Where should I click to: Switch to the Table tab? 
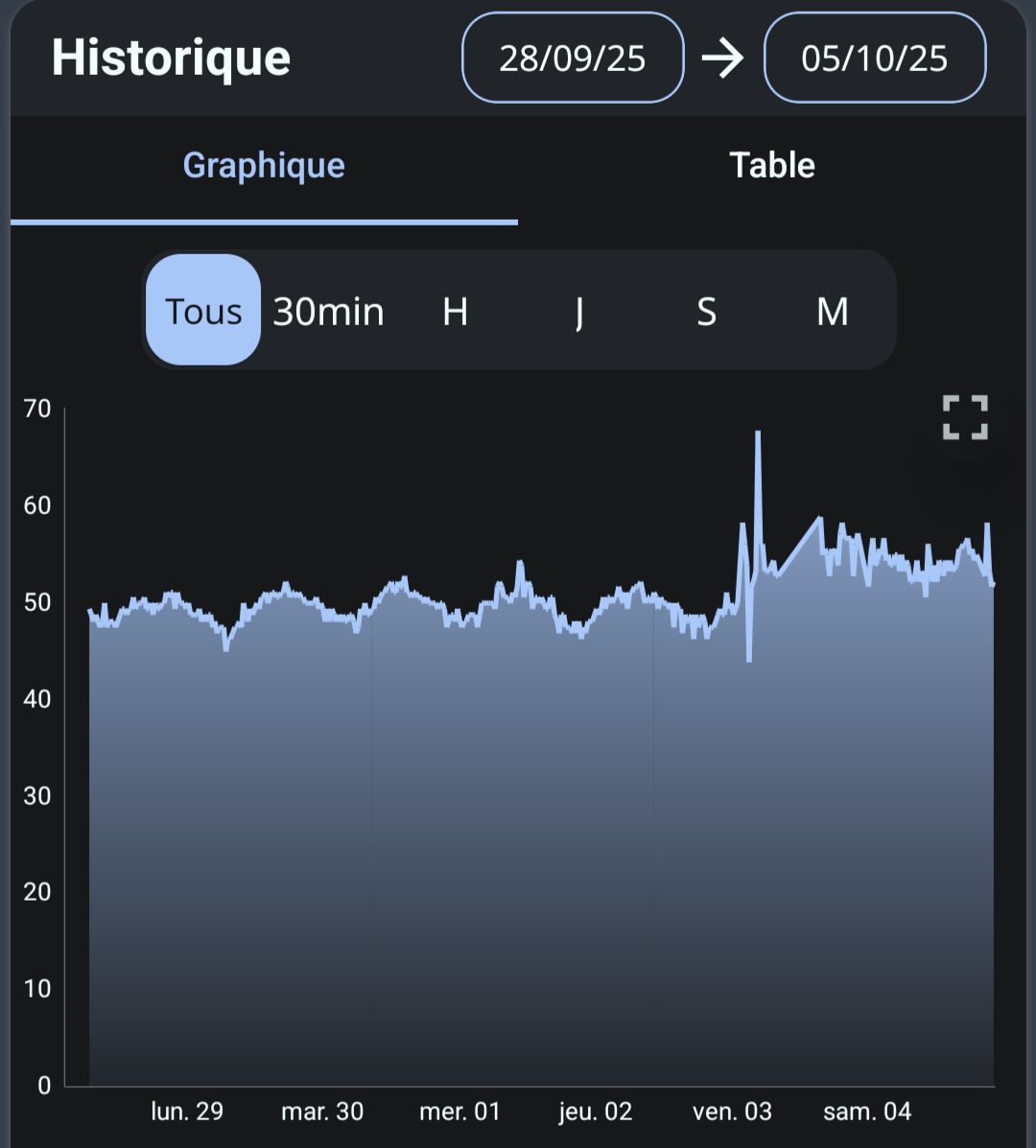point(772,166)
